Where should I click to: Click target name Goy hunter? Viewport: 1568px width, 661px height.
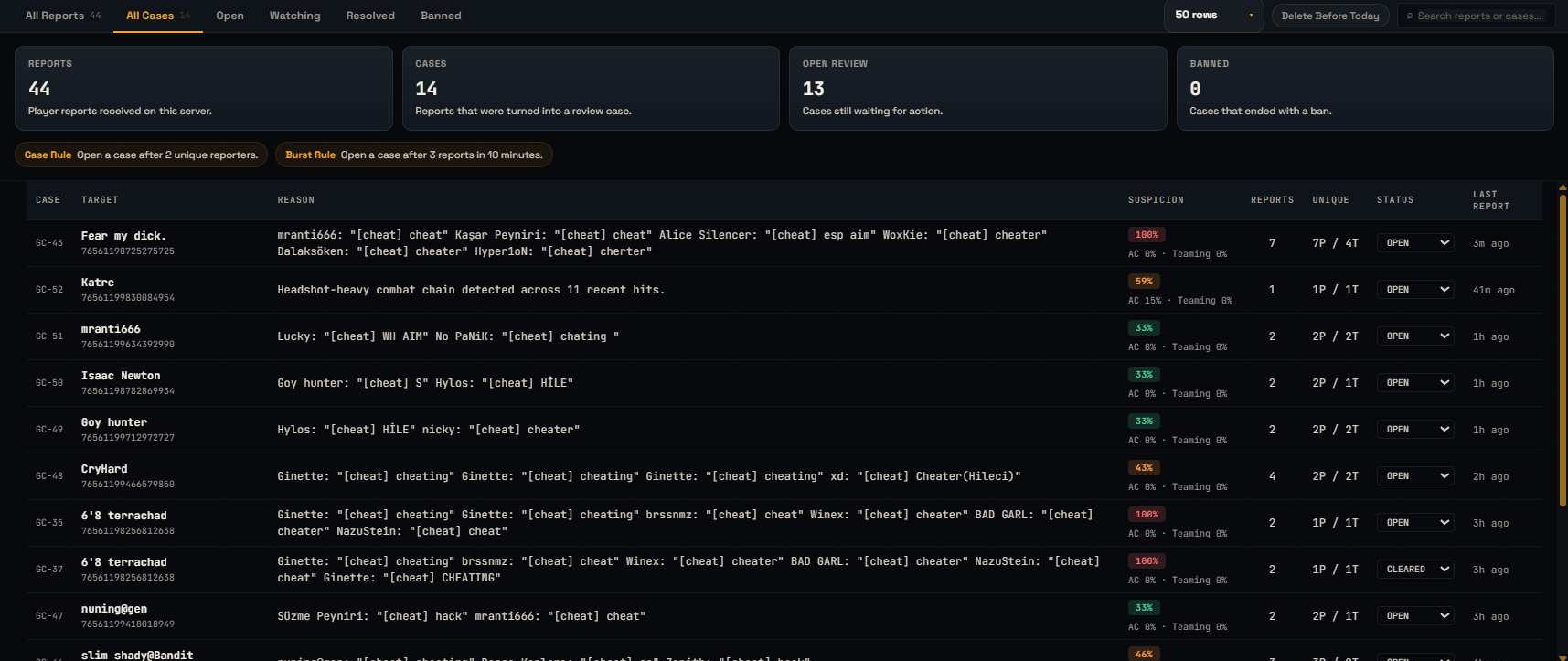(114, 422)
